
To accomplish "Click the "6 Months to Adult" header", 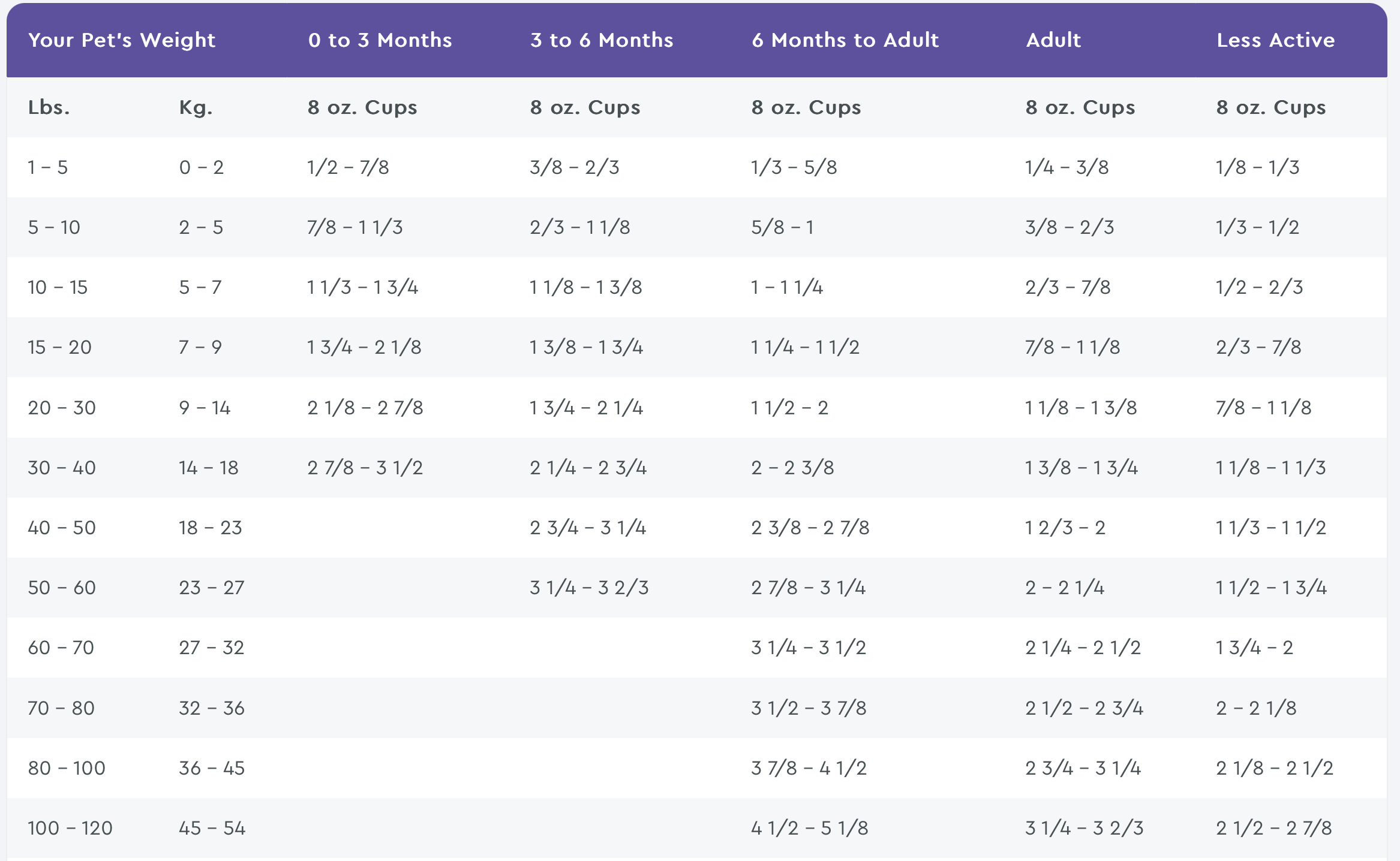I will 845,40.
